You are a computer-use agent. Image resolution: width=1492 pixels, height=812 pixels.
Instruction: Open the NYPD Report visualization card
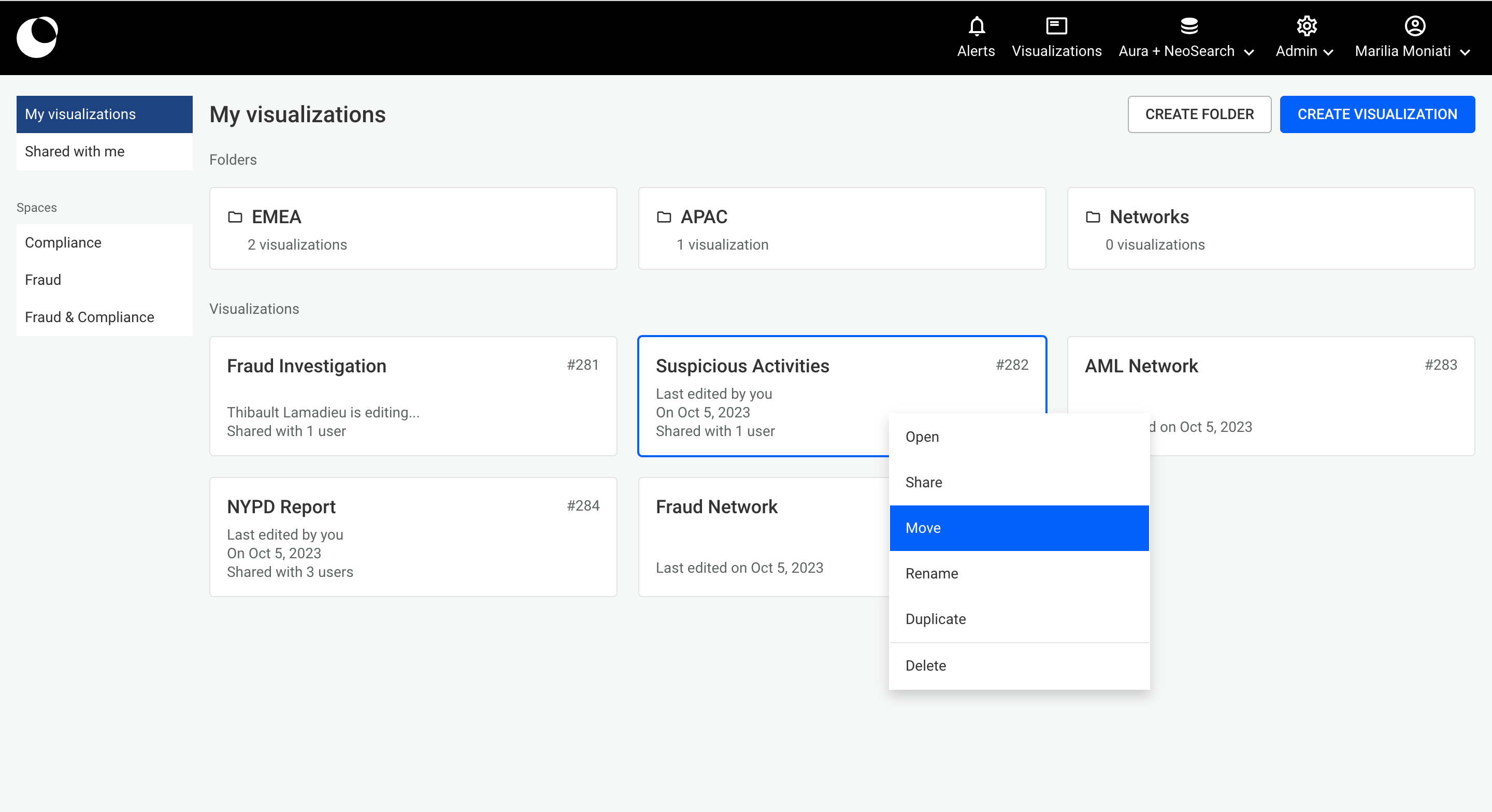[412, 537]
